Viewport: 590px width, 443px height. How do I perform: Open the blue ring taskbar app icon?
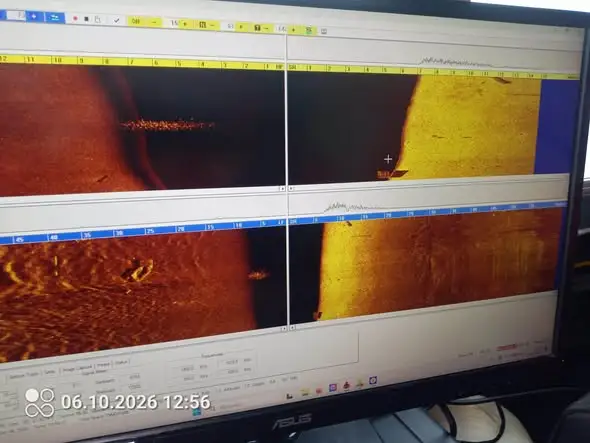point(373,381)
